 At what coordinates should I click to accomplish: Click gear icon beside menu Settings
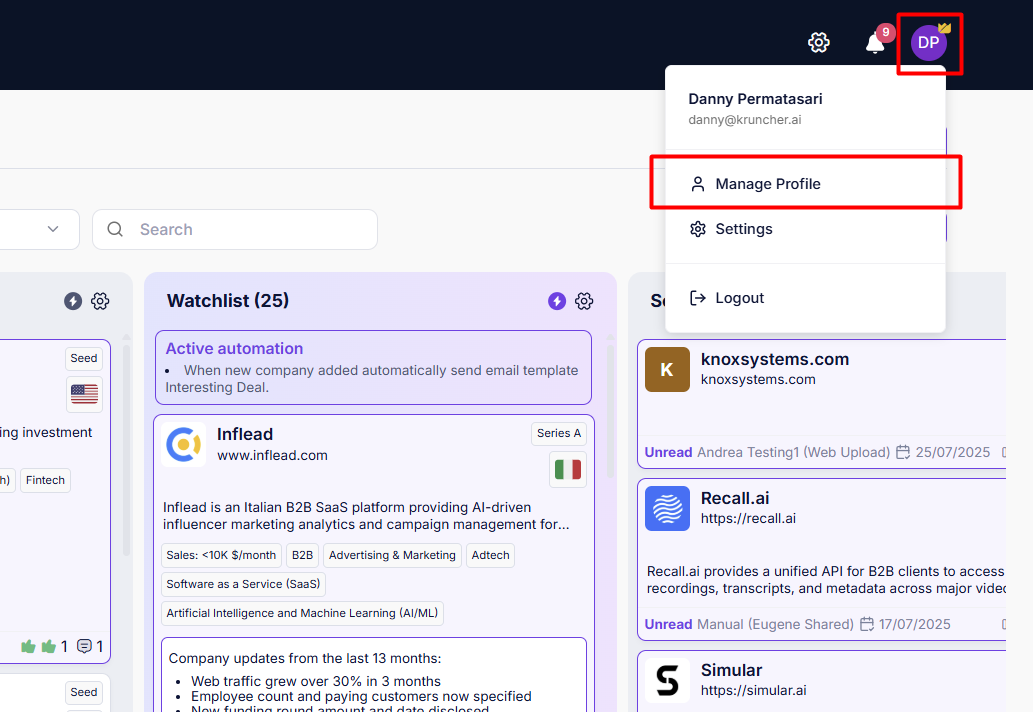(x=698, y=229)
